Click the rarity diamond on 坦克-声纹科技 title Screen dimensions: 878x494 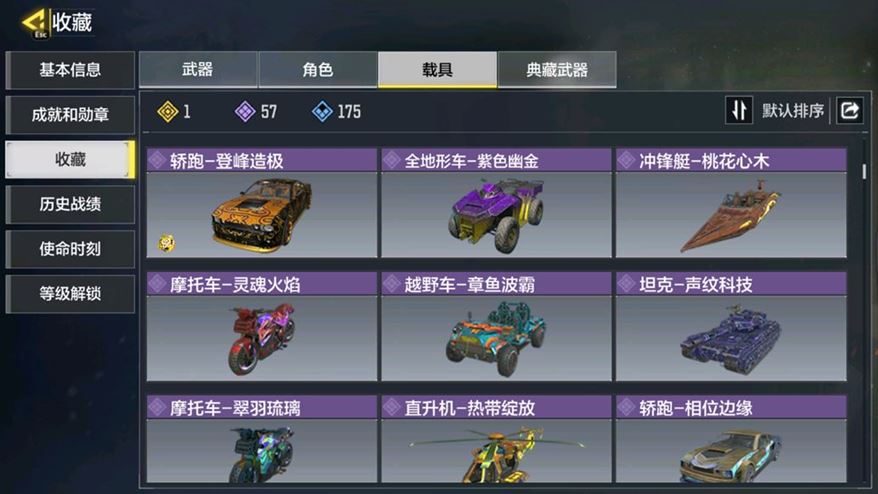pyautogui.click(x=626, y=284)
